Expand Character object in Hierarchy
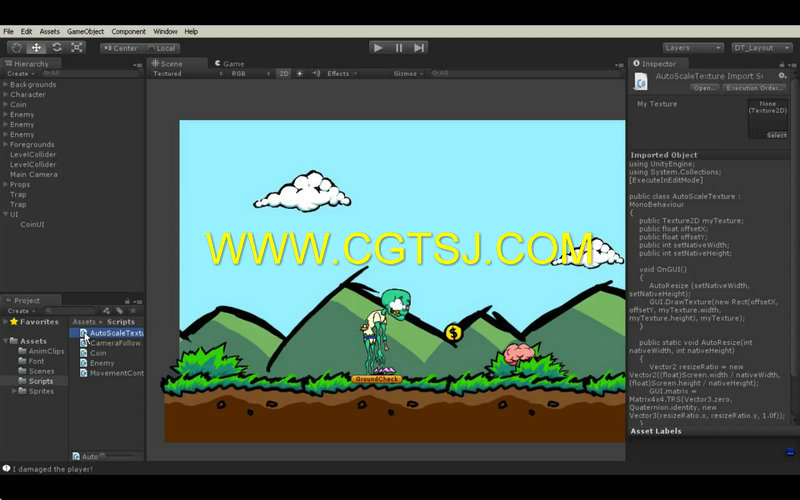Screen dimensions: 800x500 [6, 94]
